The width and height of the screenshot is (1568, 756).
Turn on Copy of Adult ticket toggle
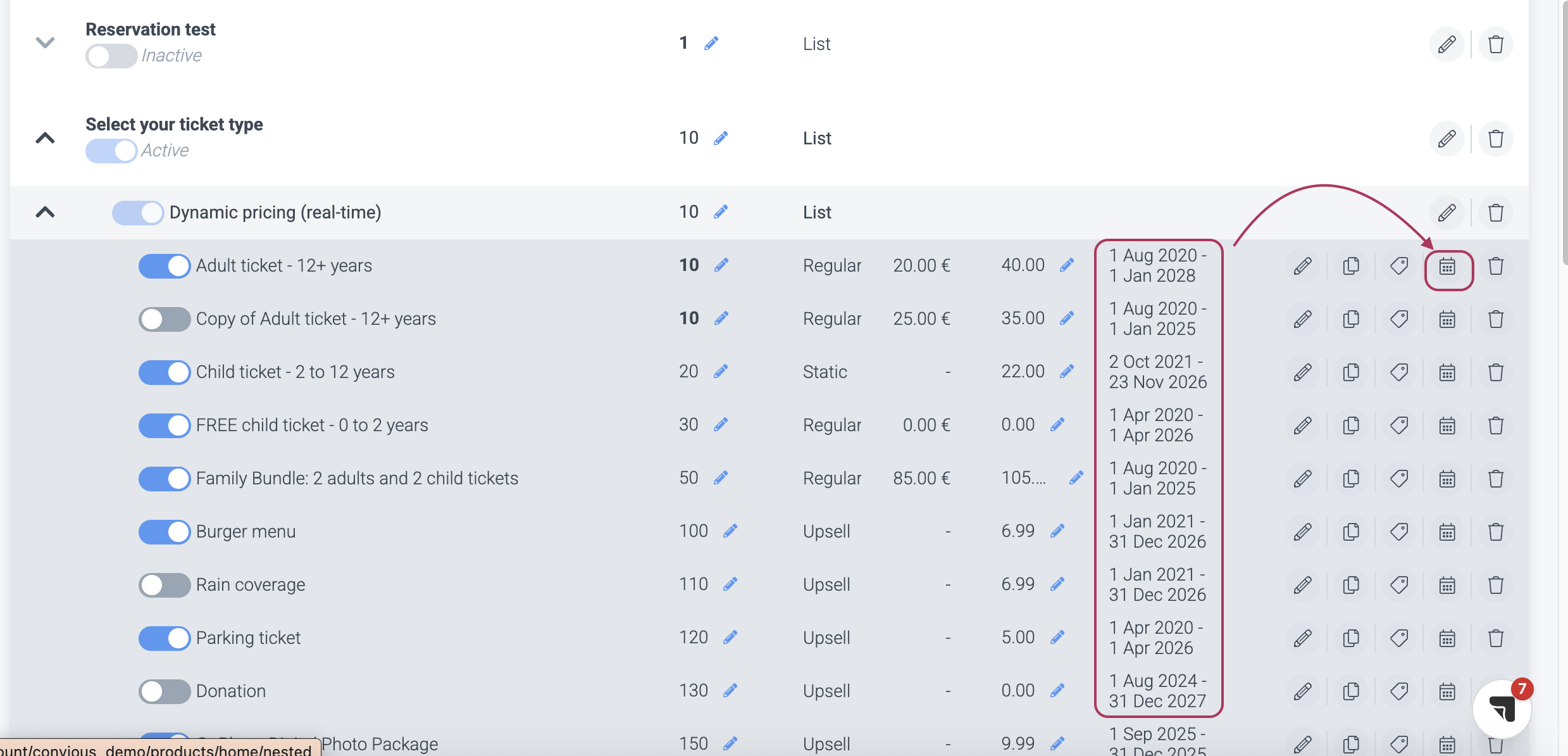point(165,319)
